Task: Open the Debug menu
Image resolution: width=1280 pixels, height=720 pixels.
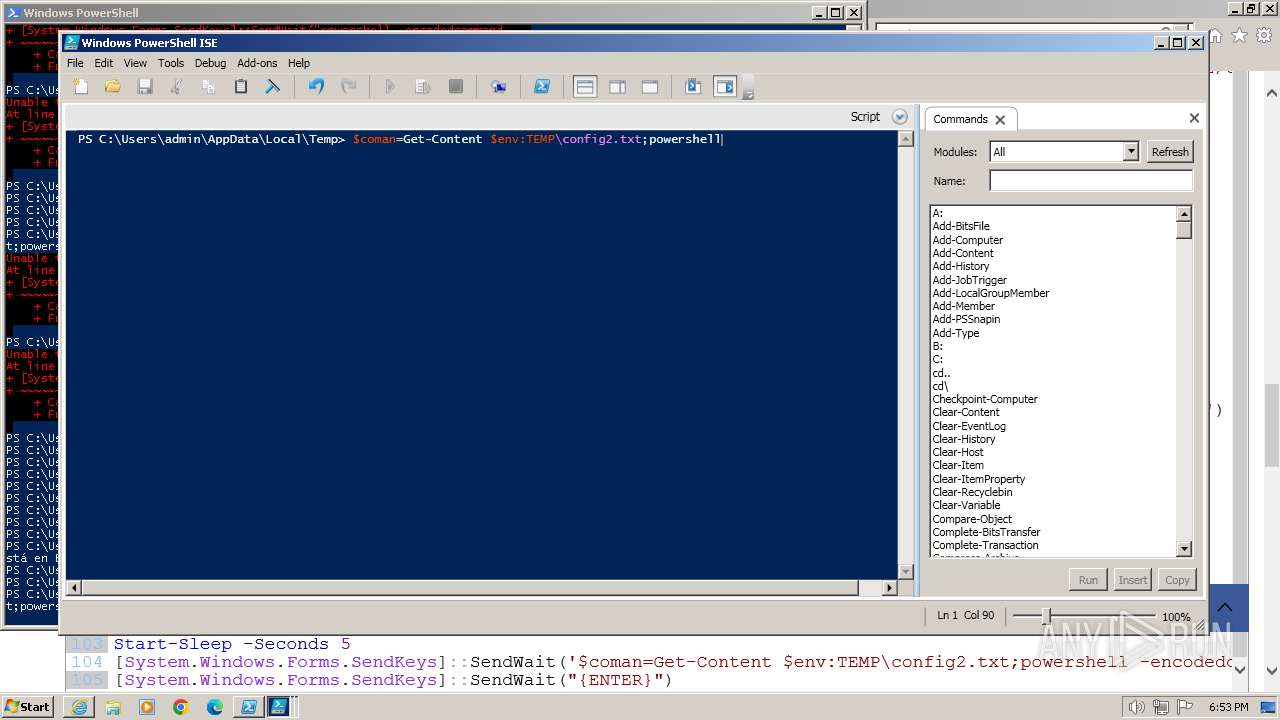Action: (210, 63)
